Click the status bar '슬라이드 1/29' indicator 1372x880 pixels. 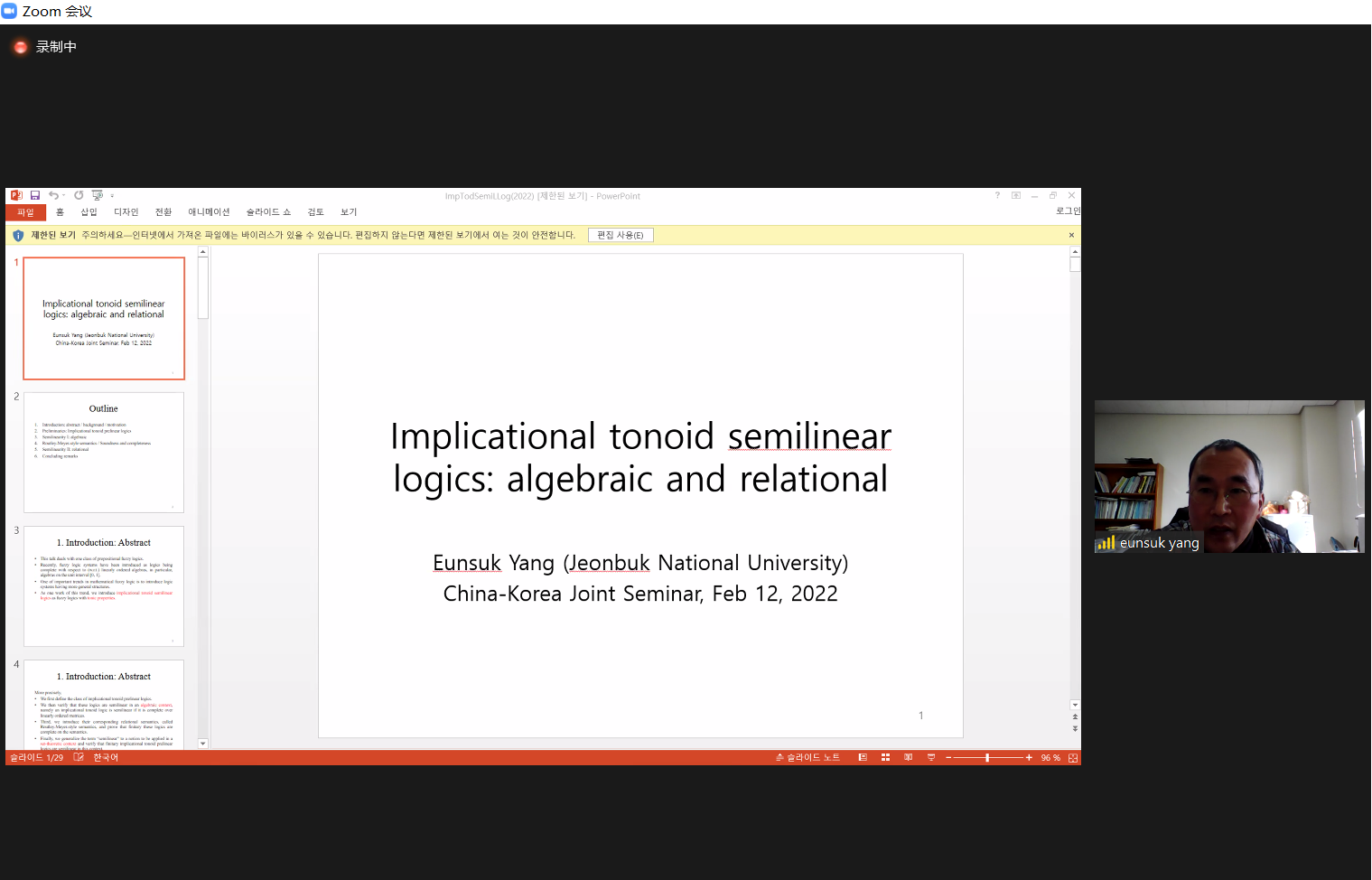(x=37, y=758)
